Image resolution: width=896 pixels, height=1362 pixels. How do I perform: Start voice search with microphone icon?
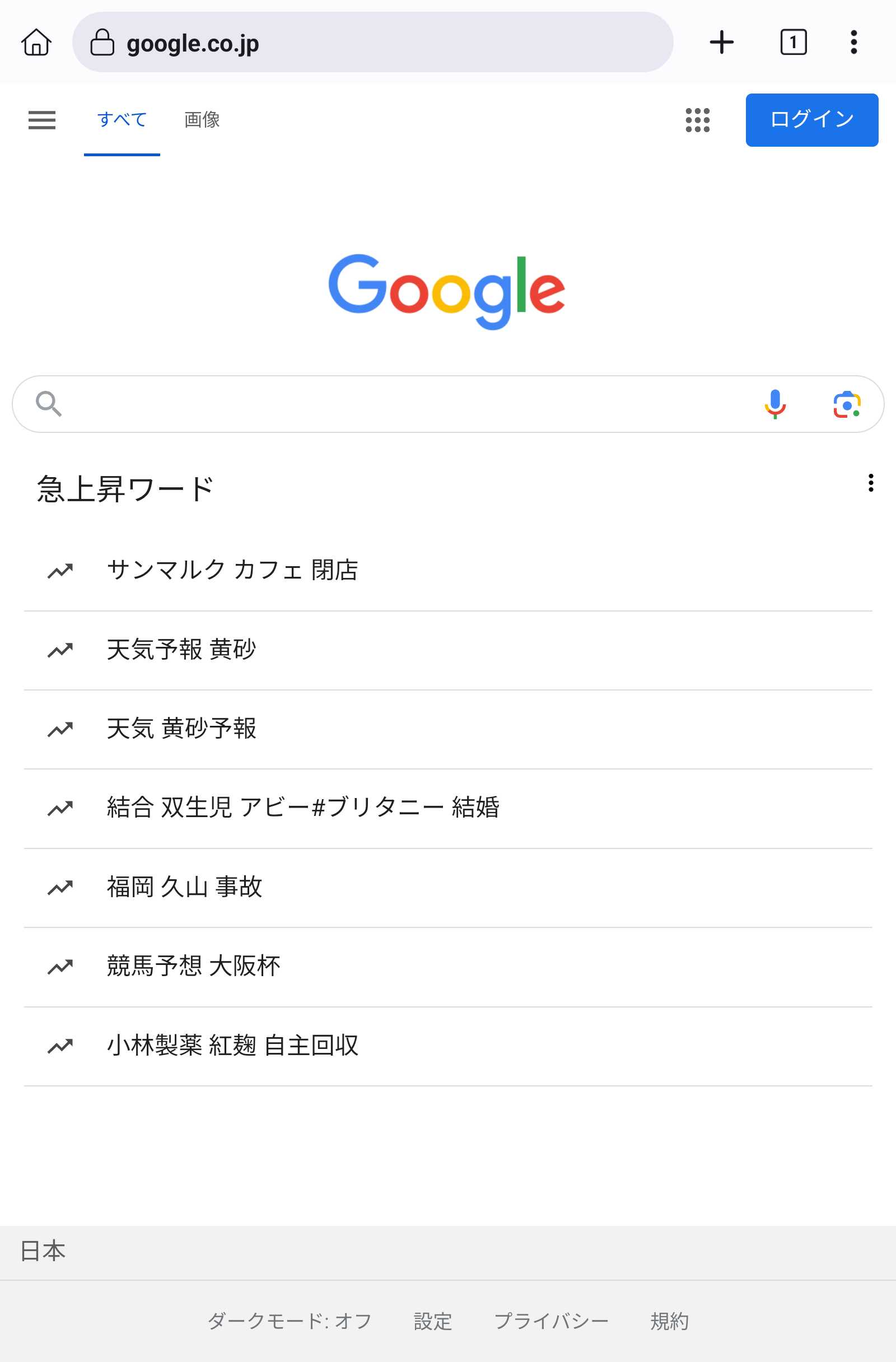tap(774, 404)
